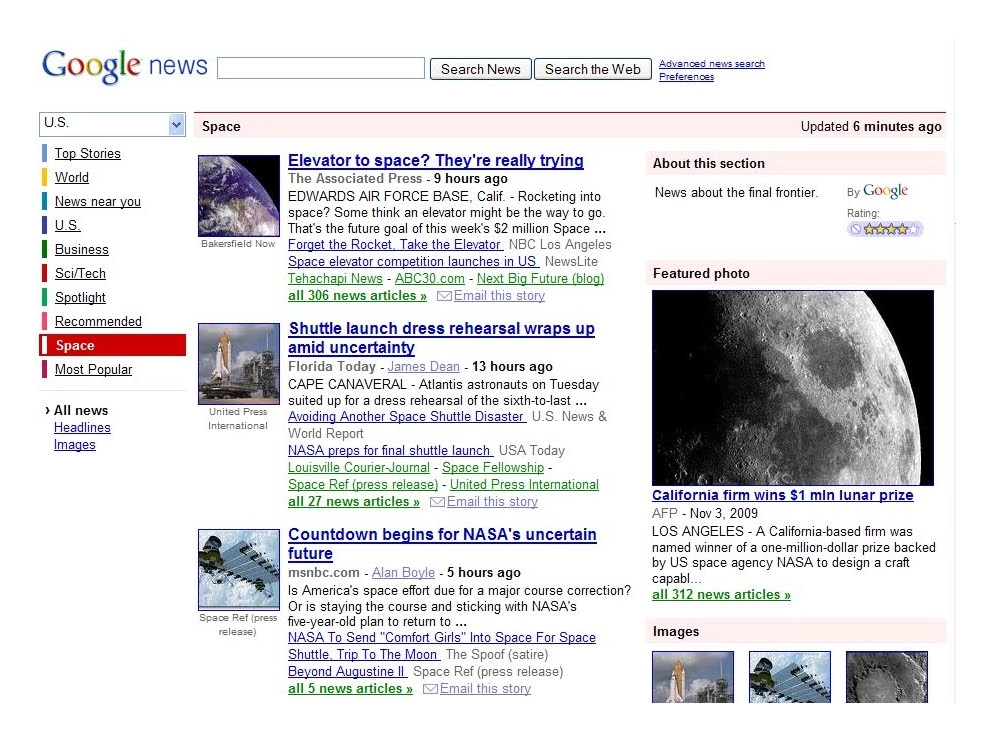The height and width of the screenshot is (743, 991).
Task: Click the Alan Boyle author link
Action: click(403, 572)
